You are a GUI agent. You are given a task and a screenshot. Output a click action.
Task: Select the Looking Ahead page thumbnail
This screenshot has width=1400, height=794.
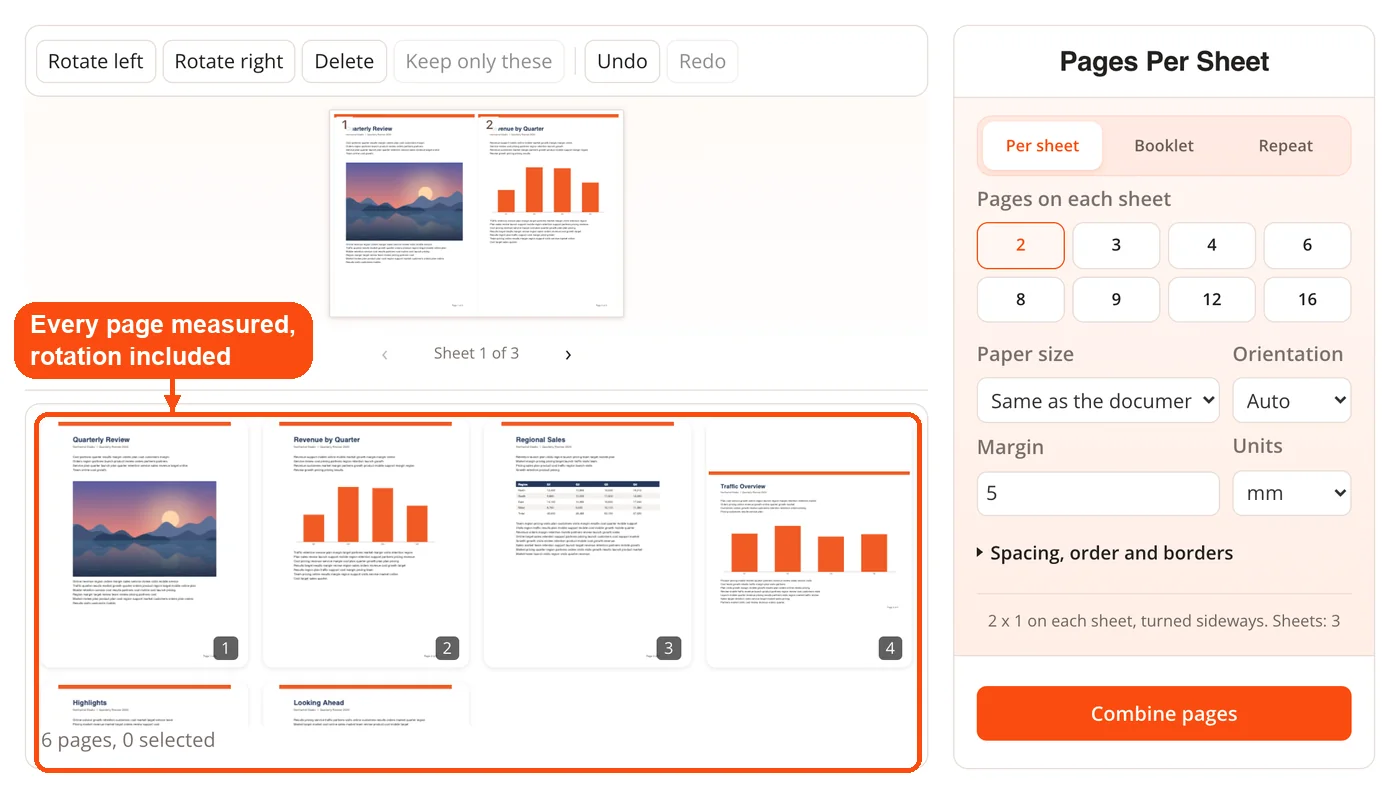(365, 705)
